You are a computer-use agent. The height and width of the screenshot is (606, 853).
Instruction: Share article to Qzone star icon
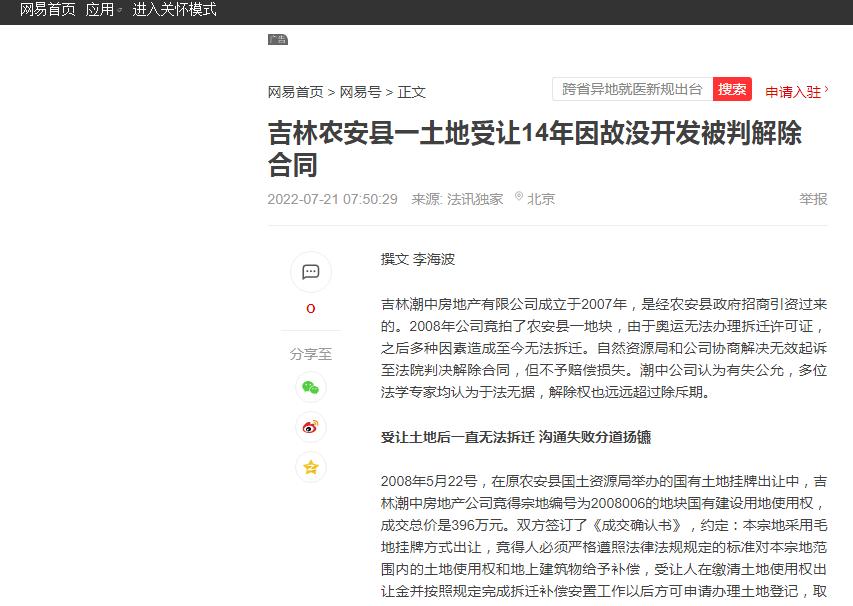310,467
